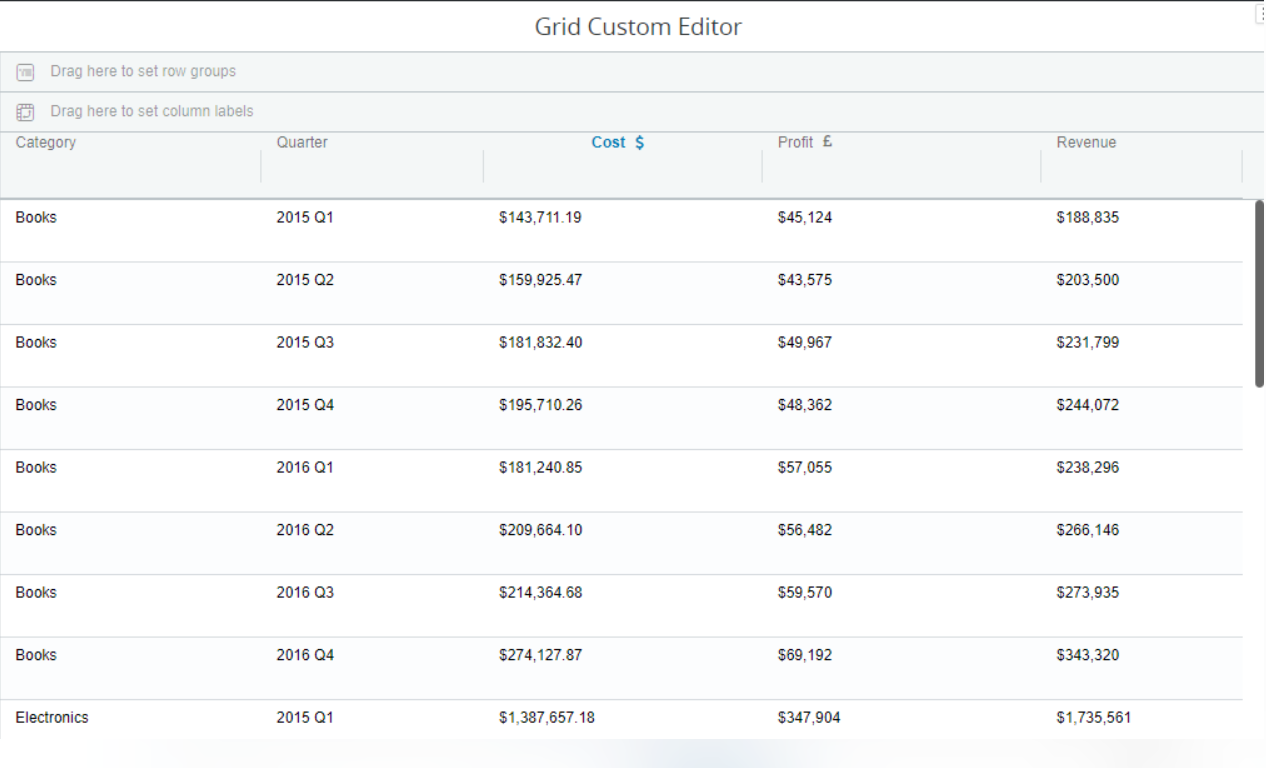Click the column labels pivot icon
The image size is (1266, 768).
click(26, 112)
